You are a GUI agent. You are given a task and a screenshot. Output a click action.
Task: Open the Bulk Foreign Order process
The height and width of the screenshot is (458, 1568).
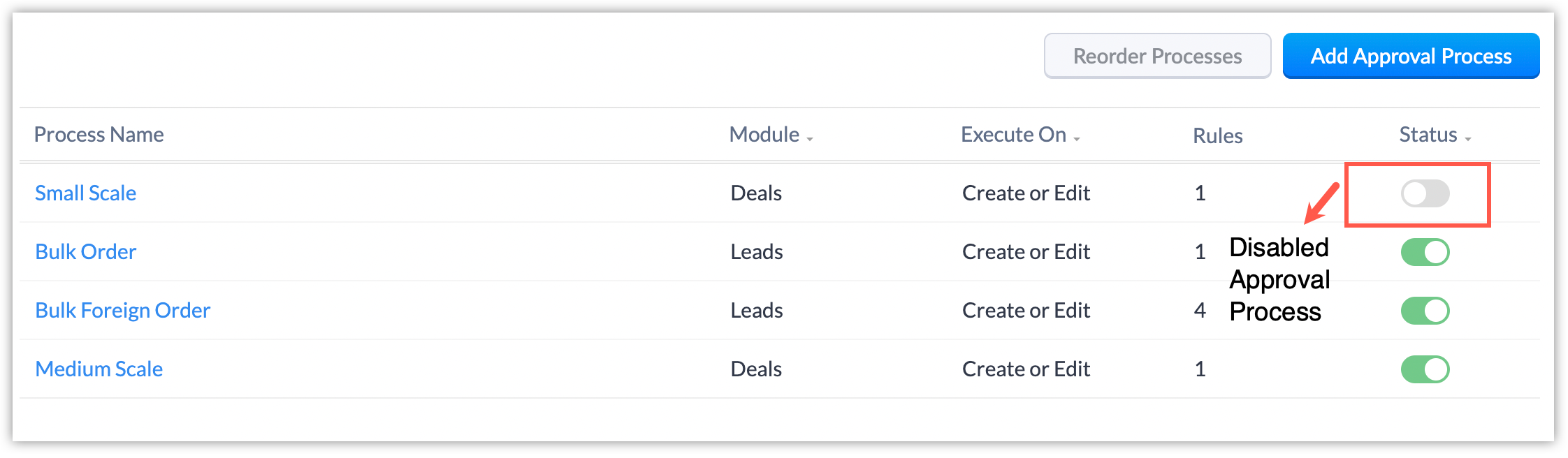click(122, 311)
